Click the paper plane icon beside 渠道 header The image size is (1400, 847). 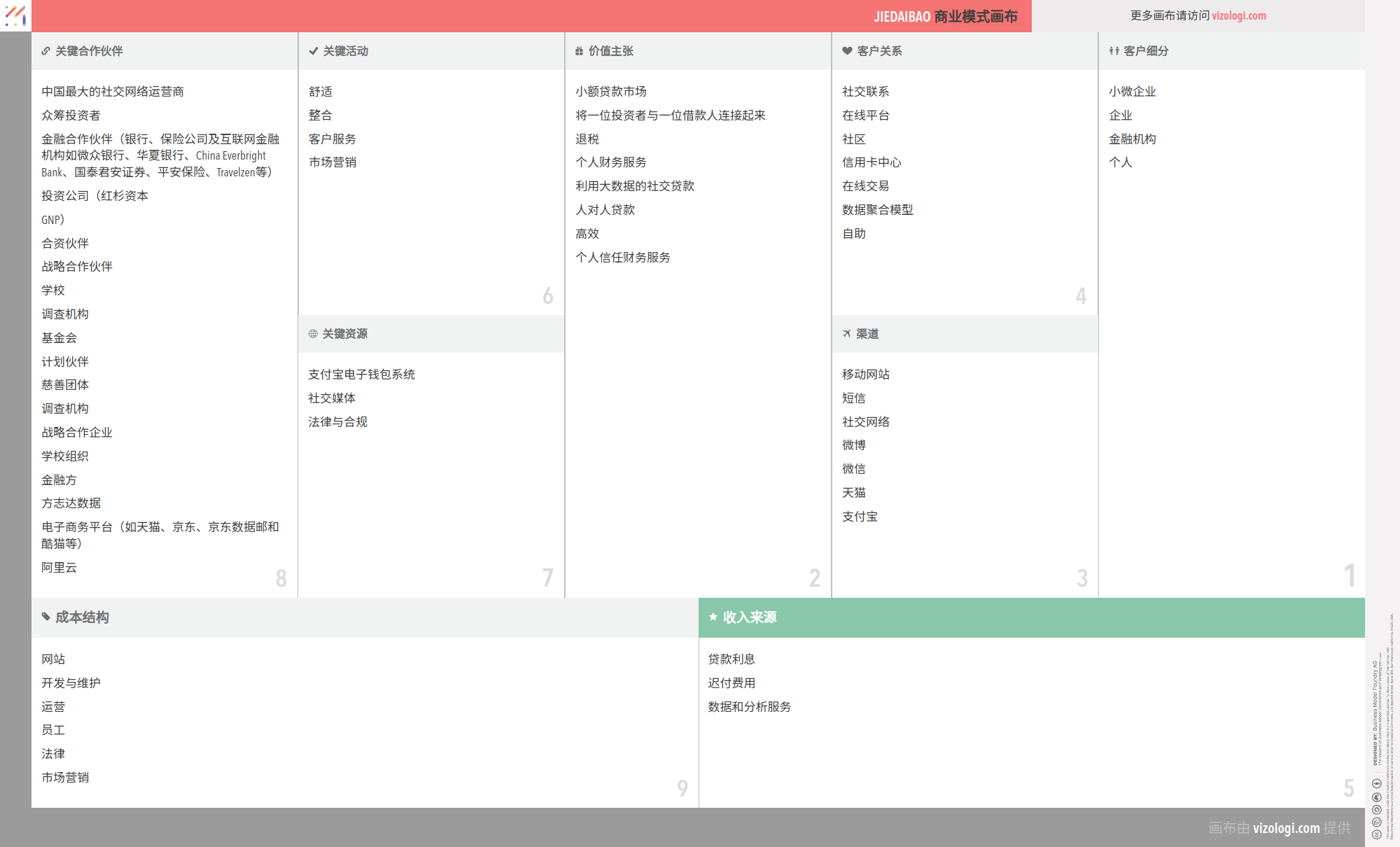[846, 334]
